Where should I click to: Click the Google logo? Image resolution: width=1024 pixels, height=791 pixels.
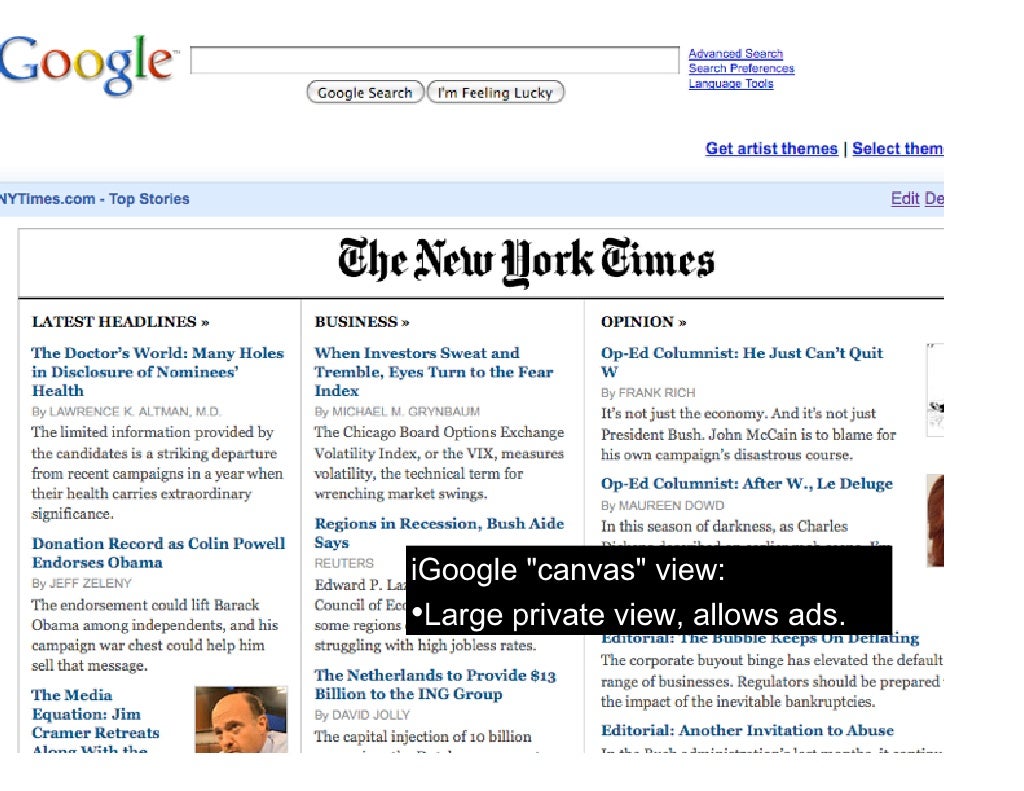coord(88,65)
